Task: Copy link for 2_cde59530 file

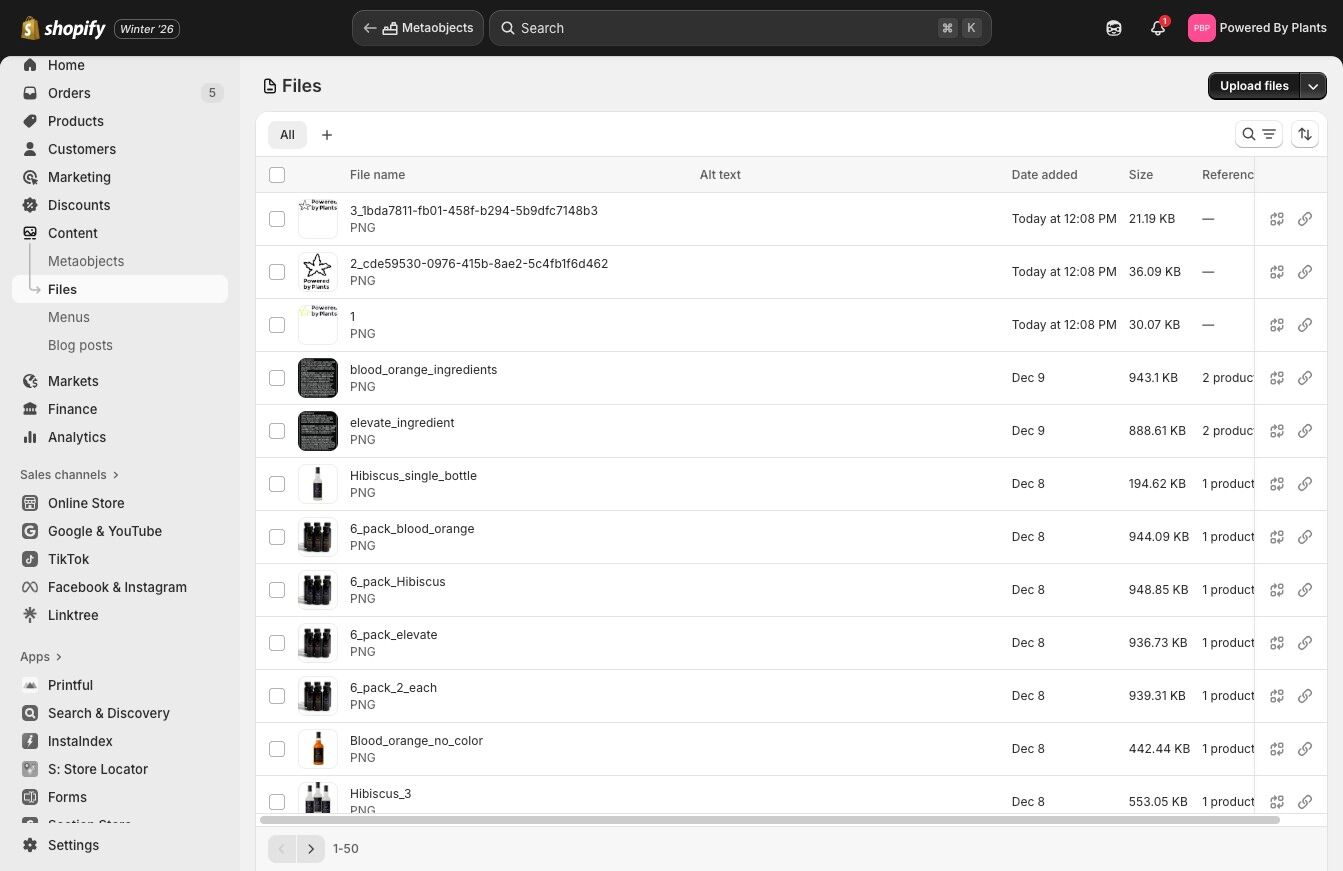Action: tap(1305, 272)
